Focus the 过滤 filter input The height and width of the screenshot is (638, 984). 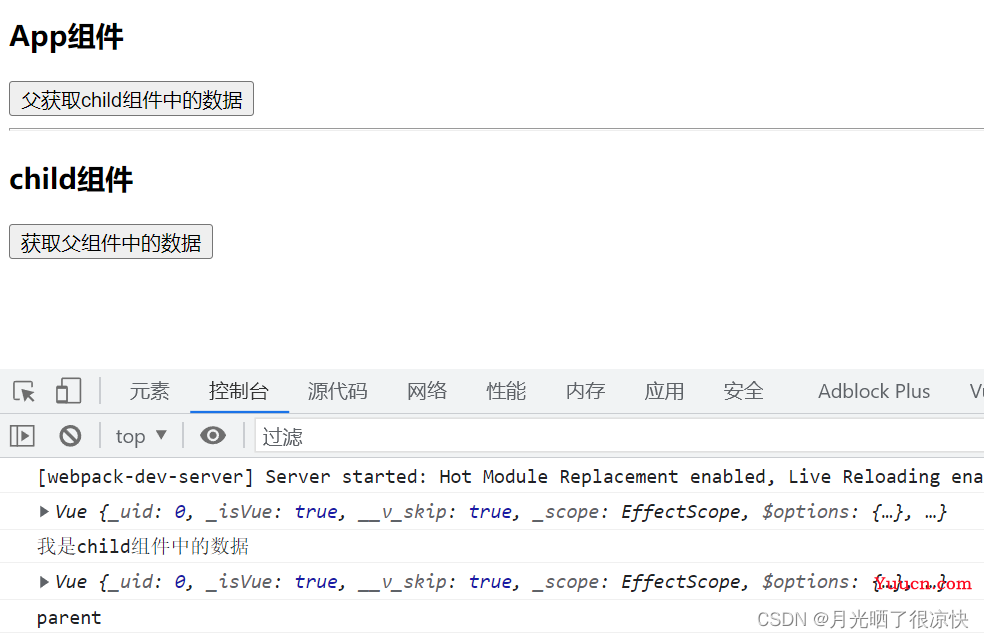point(619,436)
